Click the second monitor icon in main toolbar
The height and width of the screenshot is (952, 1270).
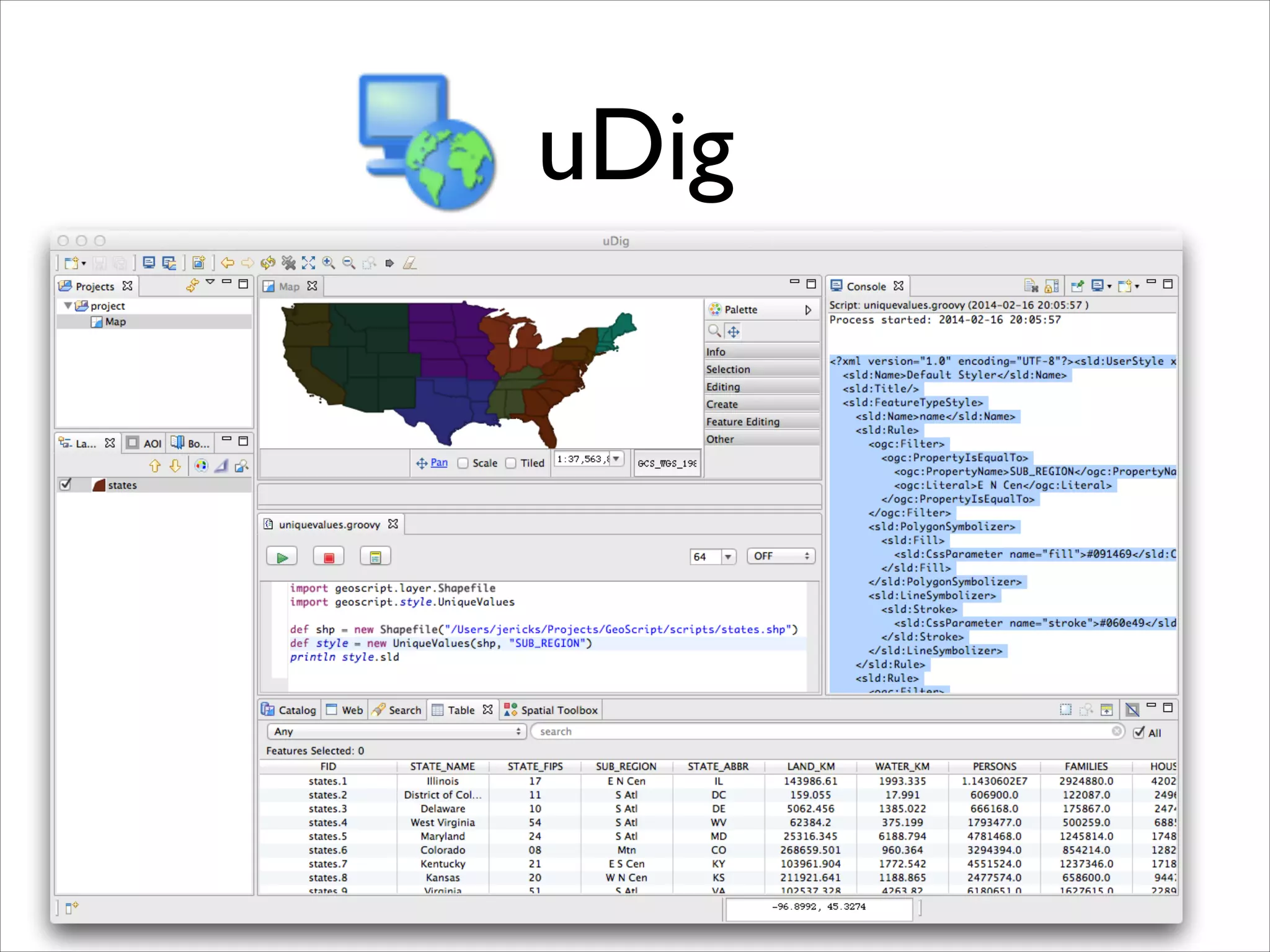tap(169, 263)
